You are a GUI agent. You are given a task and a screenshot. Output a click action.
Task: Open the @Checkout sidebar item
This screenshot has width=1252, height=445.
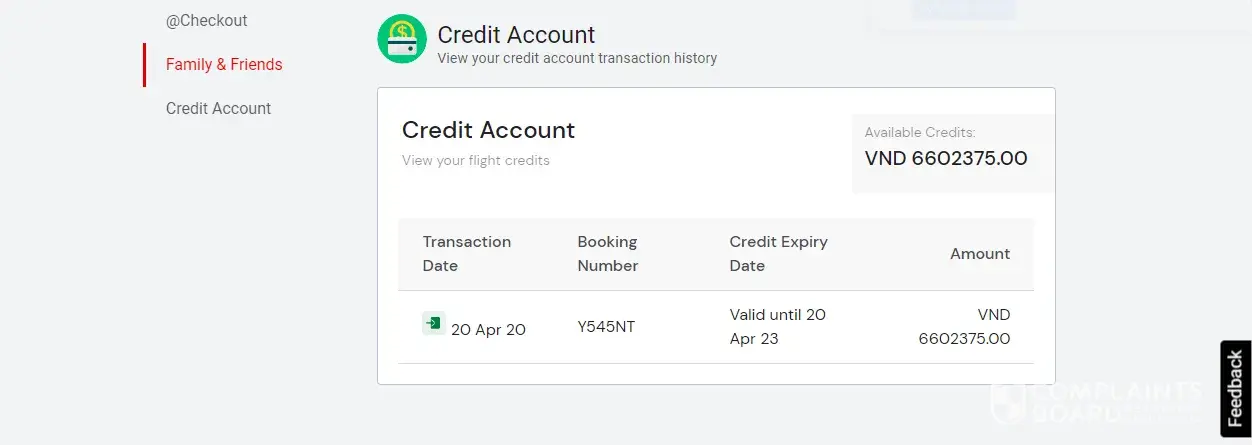(207, 20)
